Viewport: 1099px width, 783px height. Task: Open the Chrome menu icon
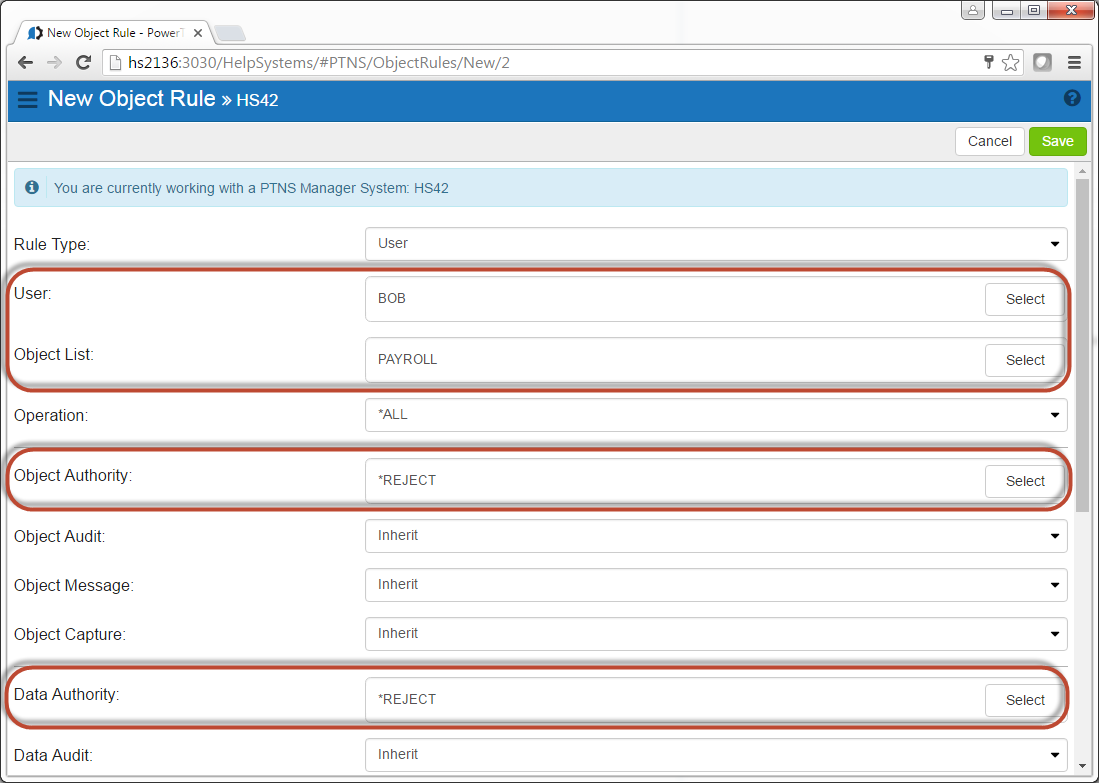1074,62
